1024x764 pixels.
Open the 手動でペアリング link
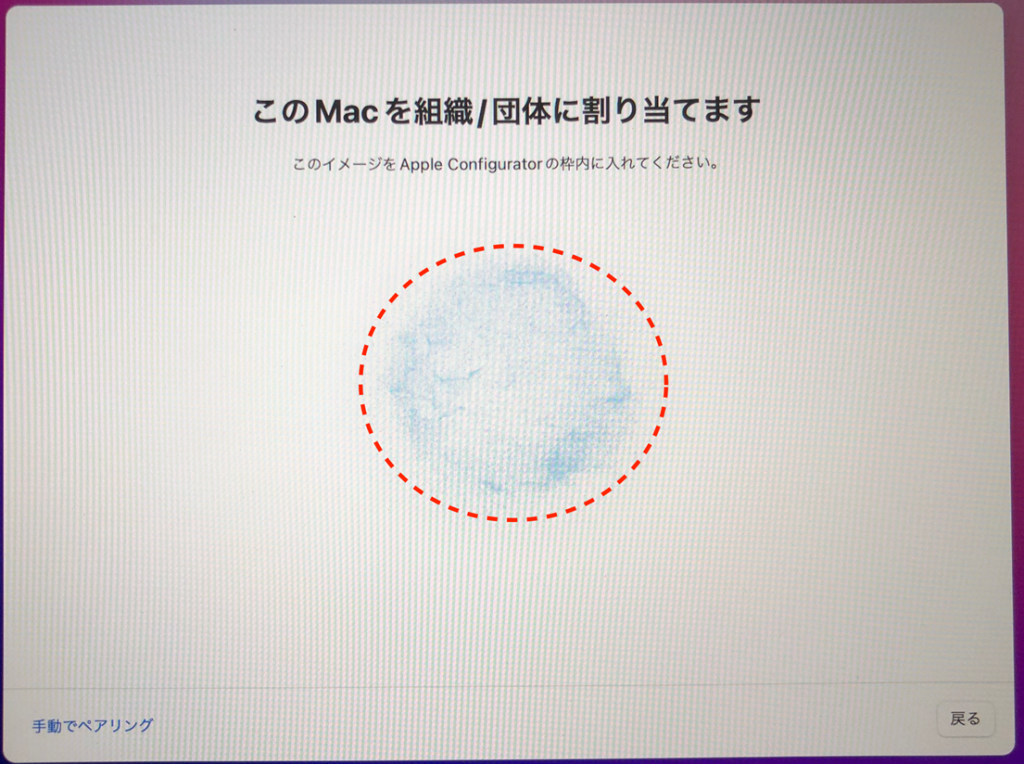[x=93, y=725]
